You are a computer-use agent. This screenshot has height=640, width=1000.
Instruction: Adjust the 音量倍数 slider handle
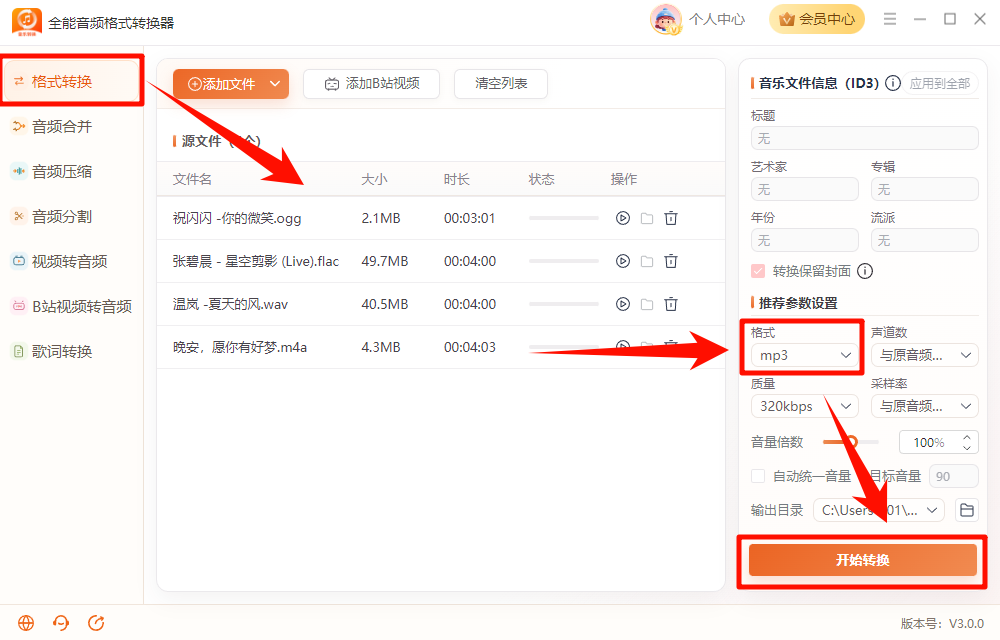[851, 442]
